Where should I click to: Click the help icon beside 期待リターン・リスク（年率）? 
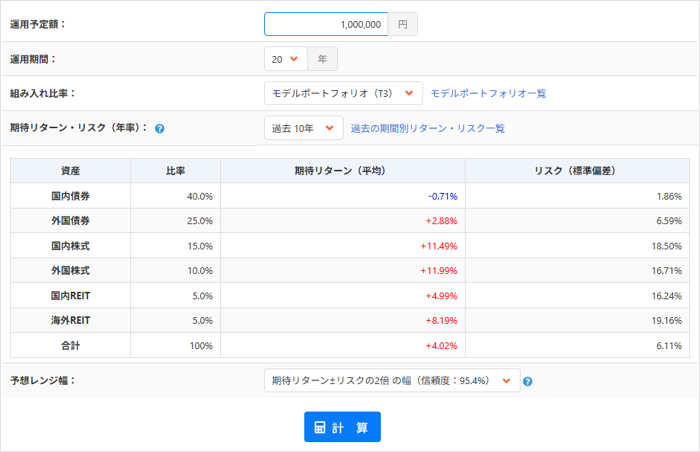[160, 128]
